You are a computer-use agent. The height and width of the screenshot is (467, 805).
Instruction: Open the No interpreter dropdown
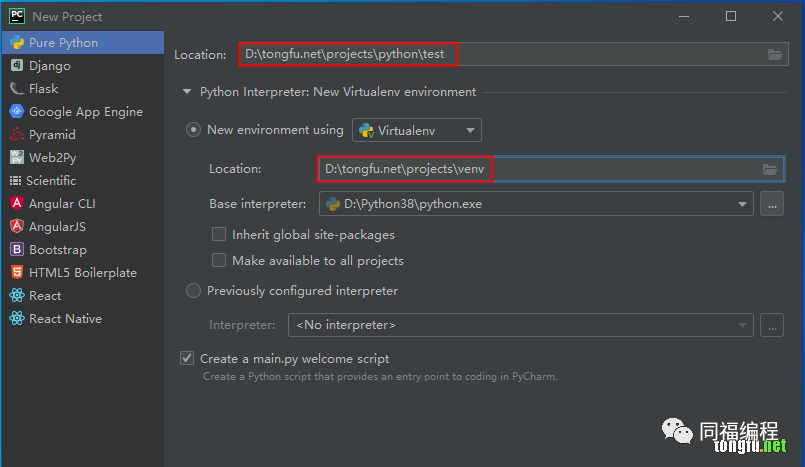[x=521, y=325]
